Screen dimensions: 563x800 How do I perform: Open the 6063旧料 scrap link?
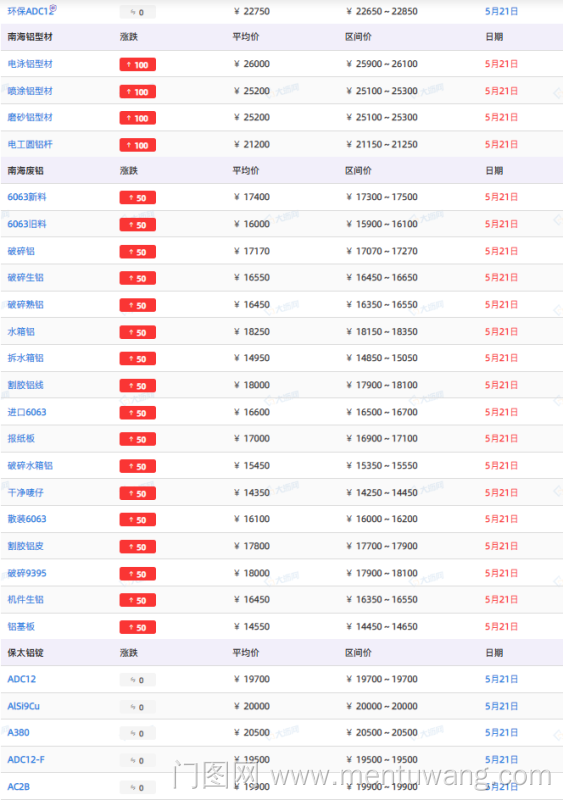pyautogui.click(x=27, y=224)
